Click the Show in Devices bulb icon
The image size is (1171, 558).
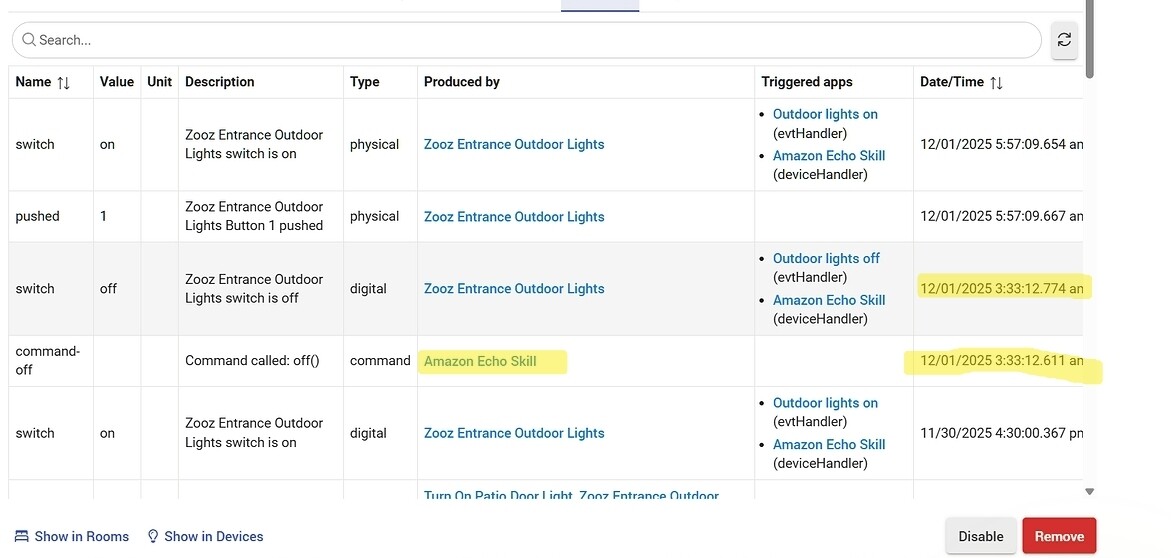tap(153, 536)
